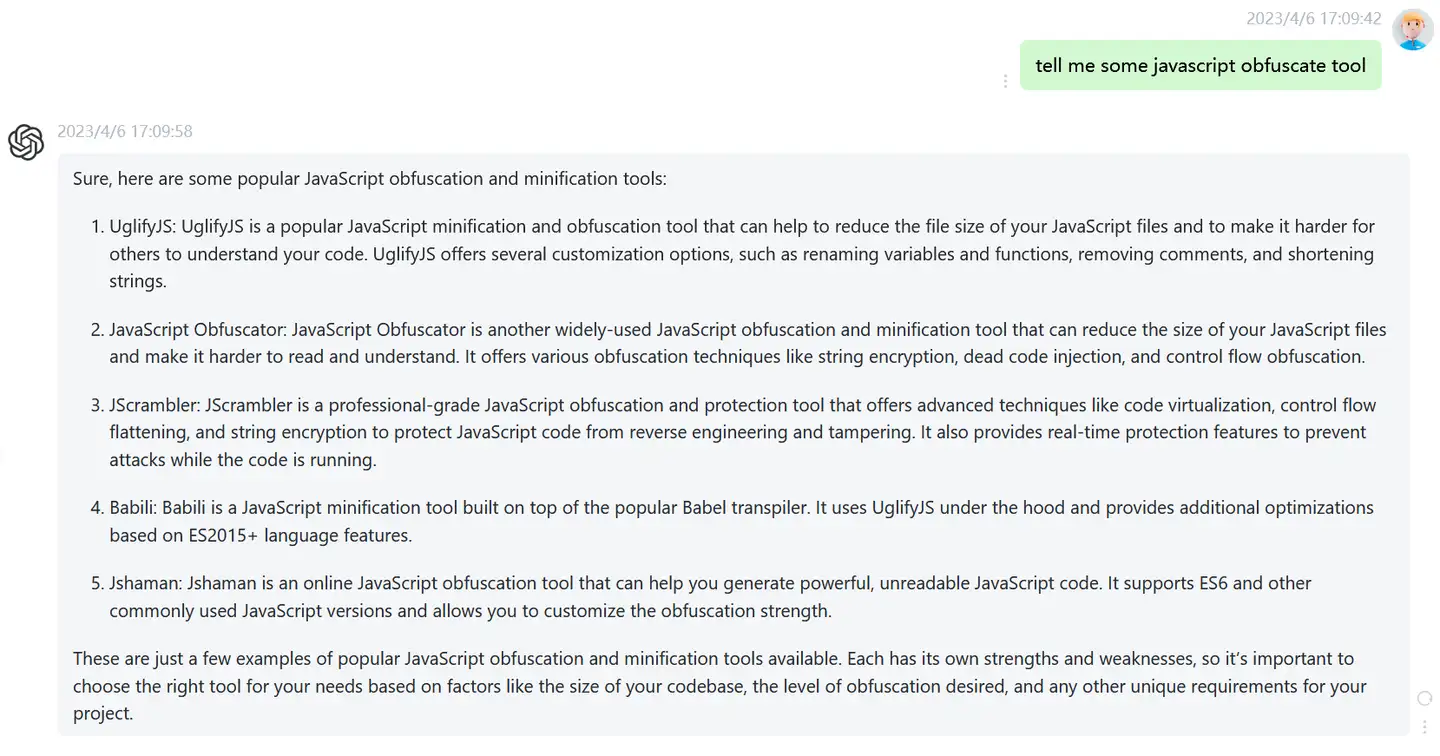
Task: Click the green user message bubble
Action: coord(1200,66)
